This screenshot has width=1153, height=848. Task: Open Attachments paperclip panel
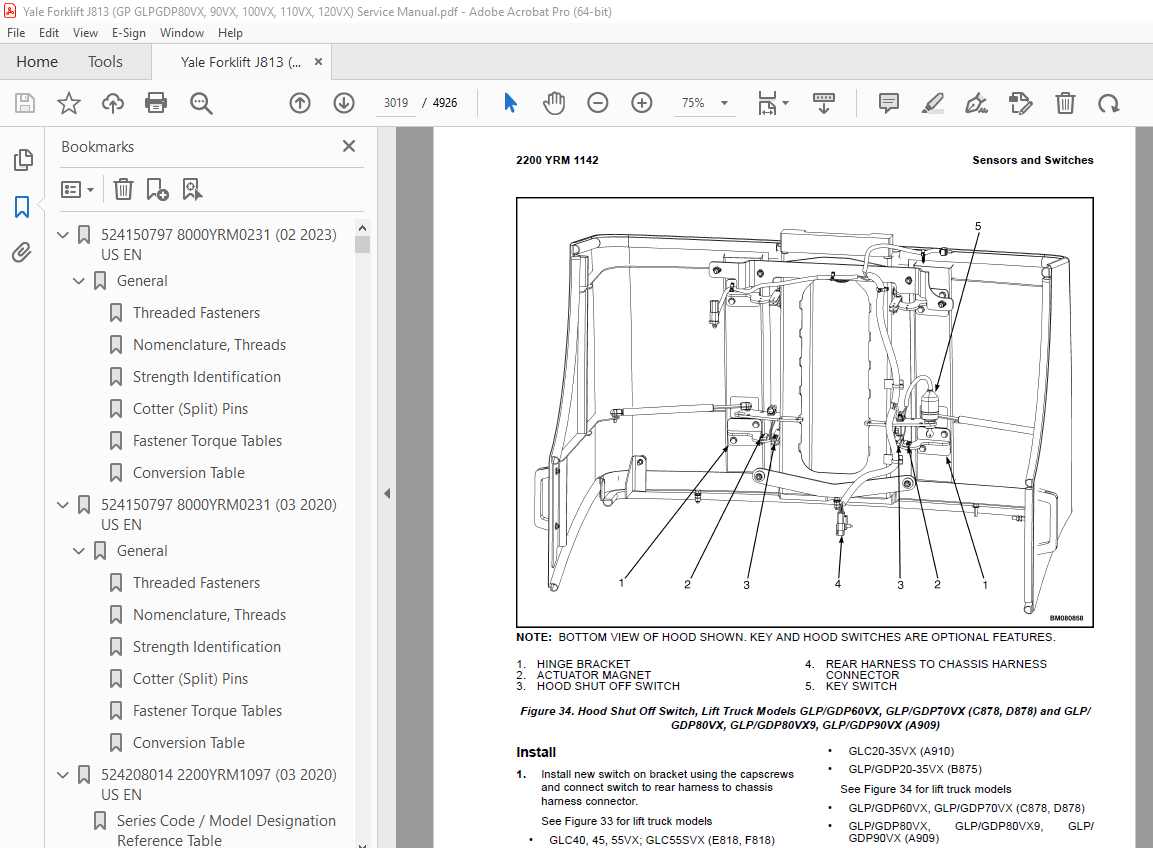point(22,253)
